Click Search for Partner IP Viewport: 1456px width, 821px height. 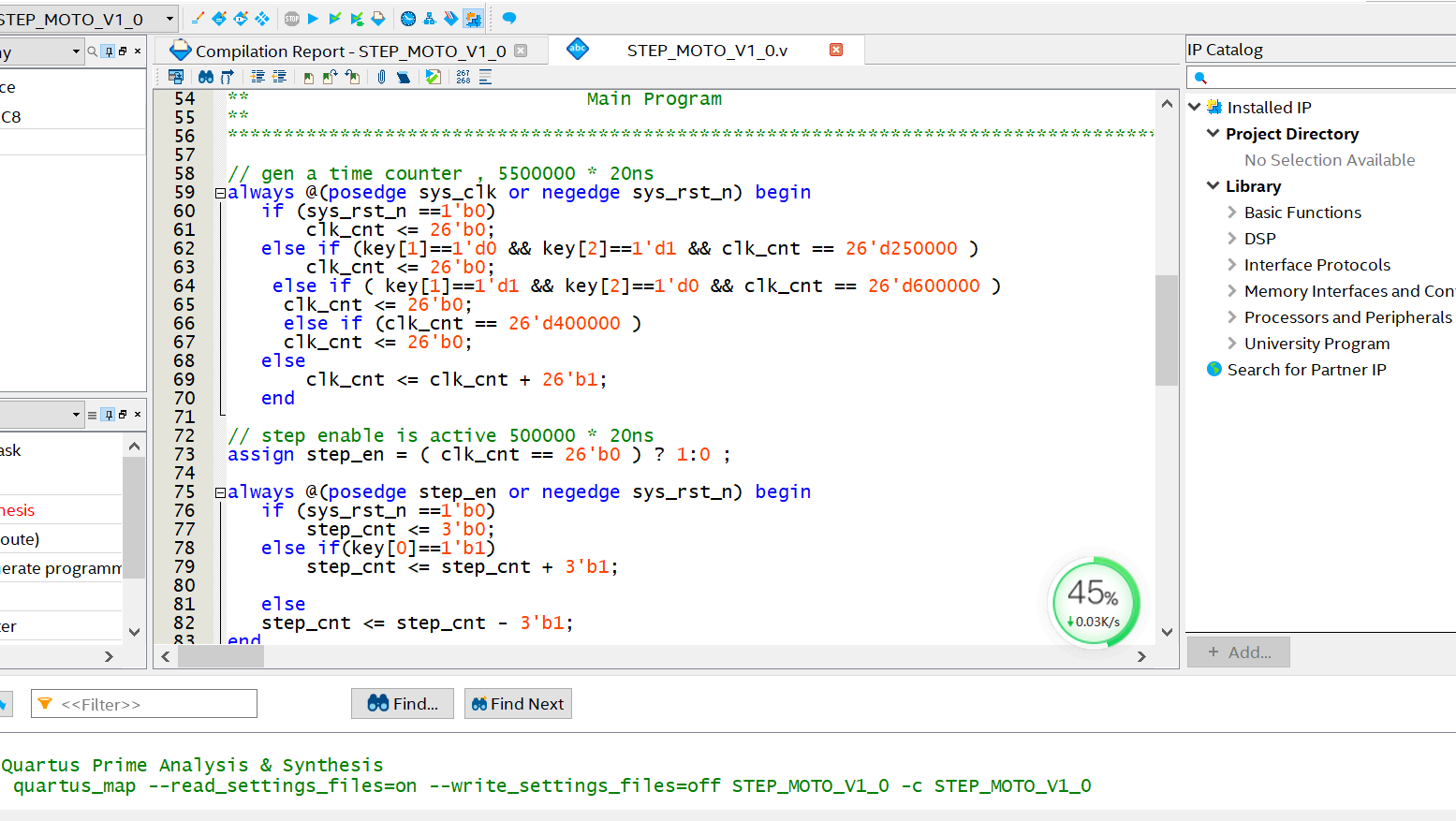(x=1306, y=370)
